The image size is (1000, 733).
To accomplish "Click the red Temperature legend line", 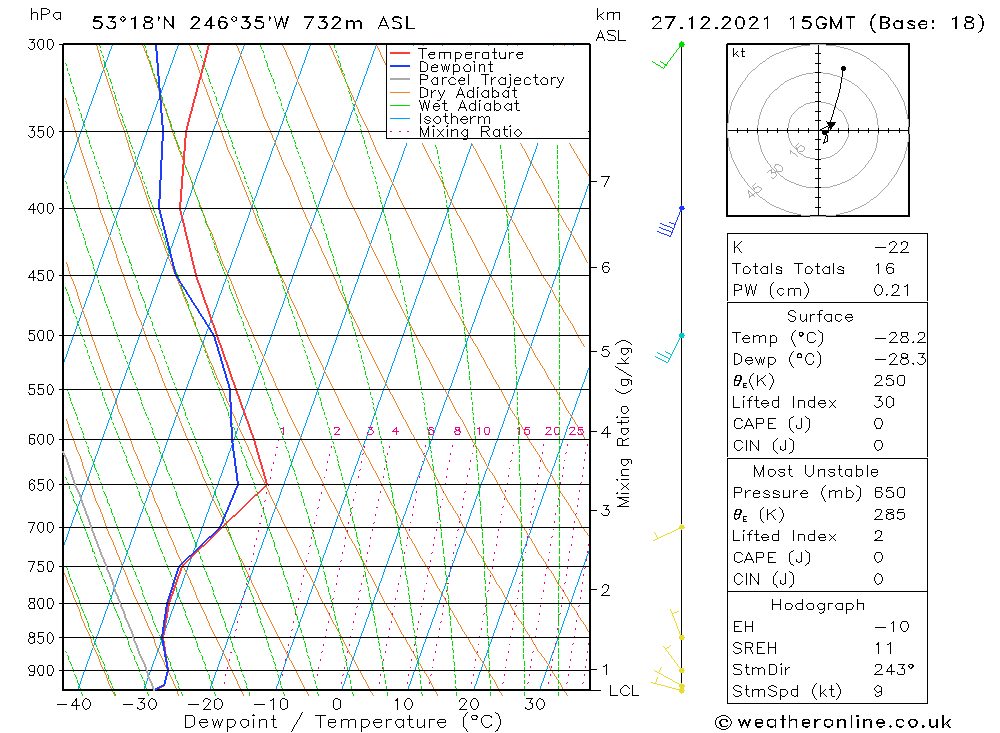I will (399, 54).
